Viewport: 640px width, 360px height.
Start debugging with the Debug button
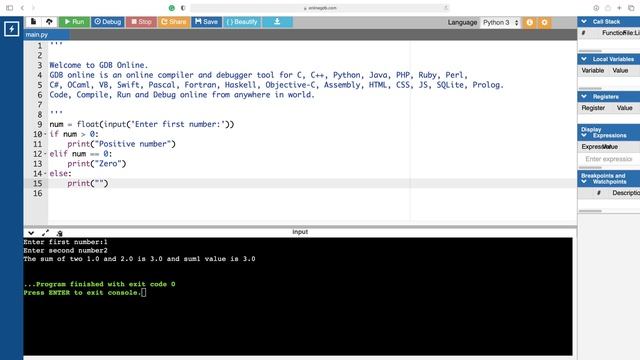tap(108, 22)
